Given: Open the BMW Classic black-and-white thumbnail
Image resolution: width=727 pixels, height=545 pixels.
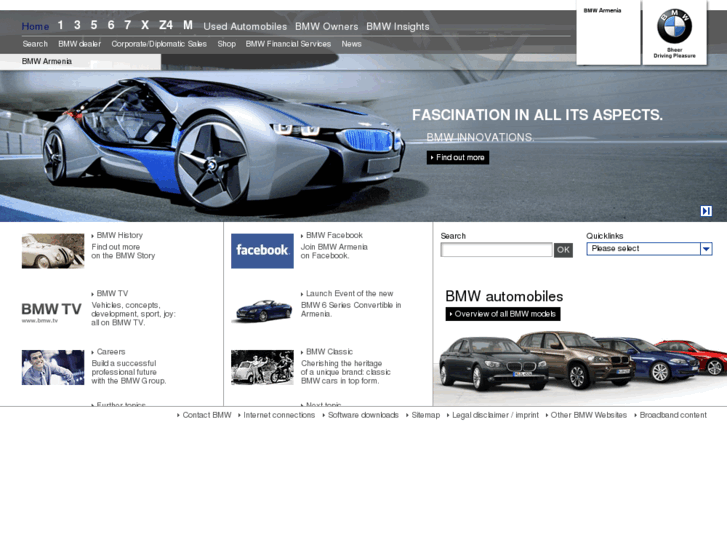Looking at the screenshot, I should [262, 367].
